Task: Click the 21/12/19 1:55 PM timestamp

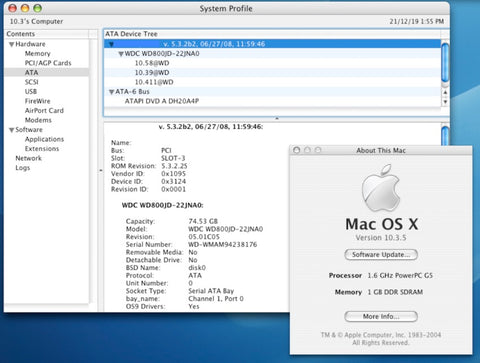Action: pos(417,21)
